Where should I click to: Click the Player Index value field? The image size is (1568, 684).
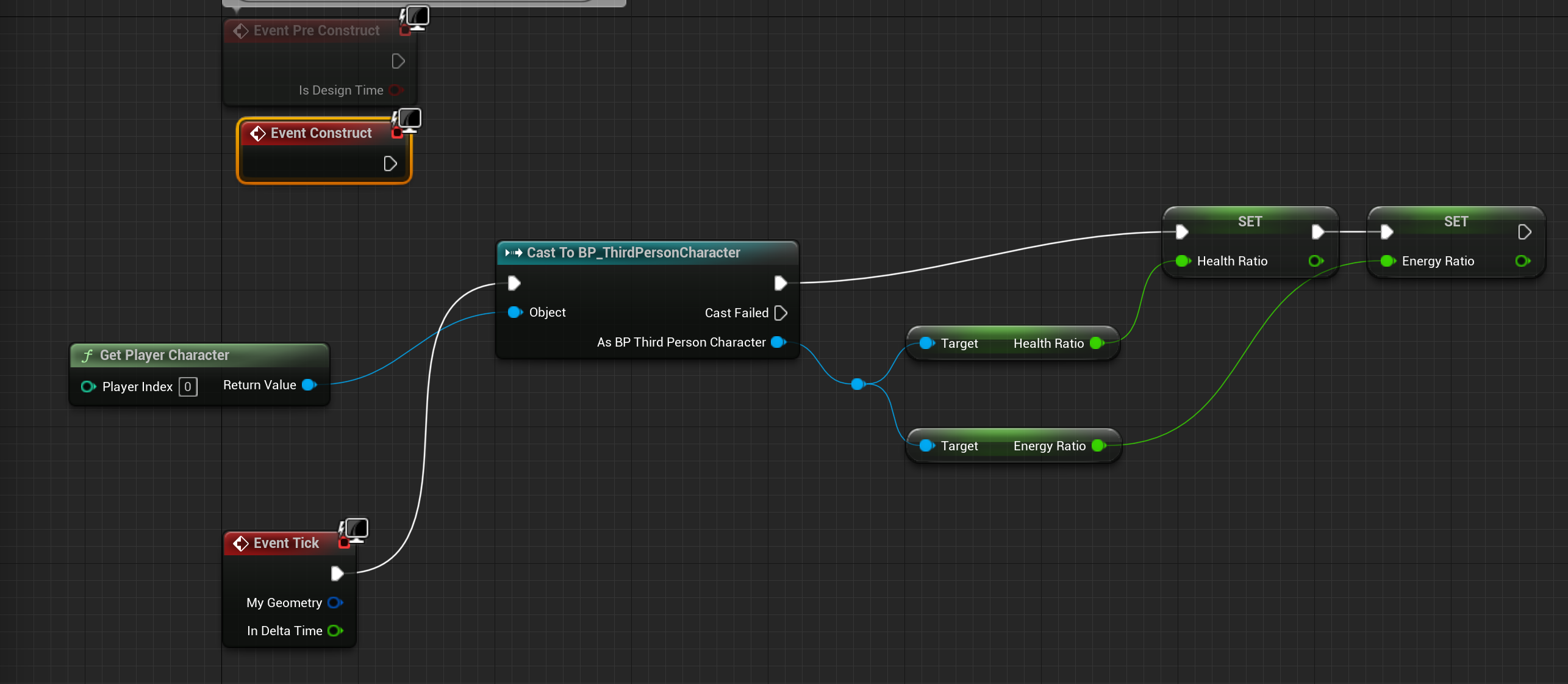188,387
